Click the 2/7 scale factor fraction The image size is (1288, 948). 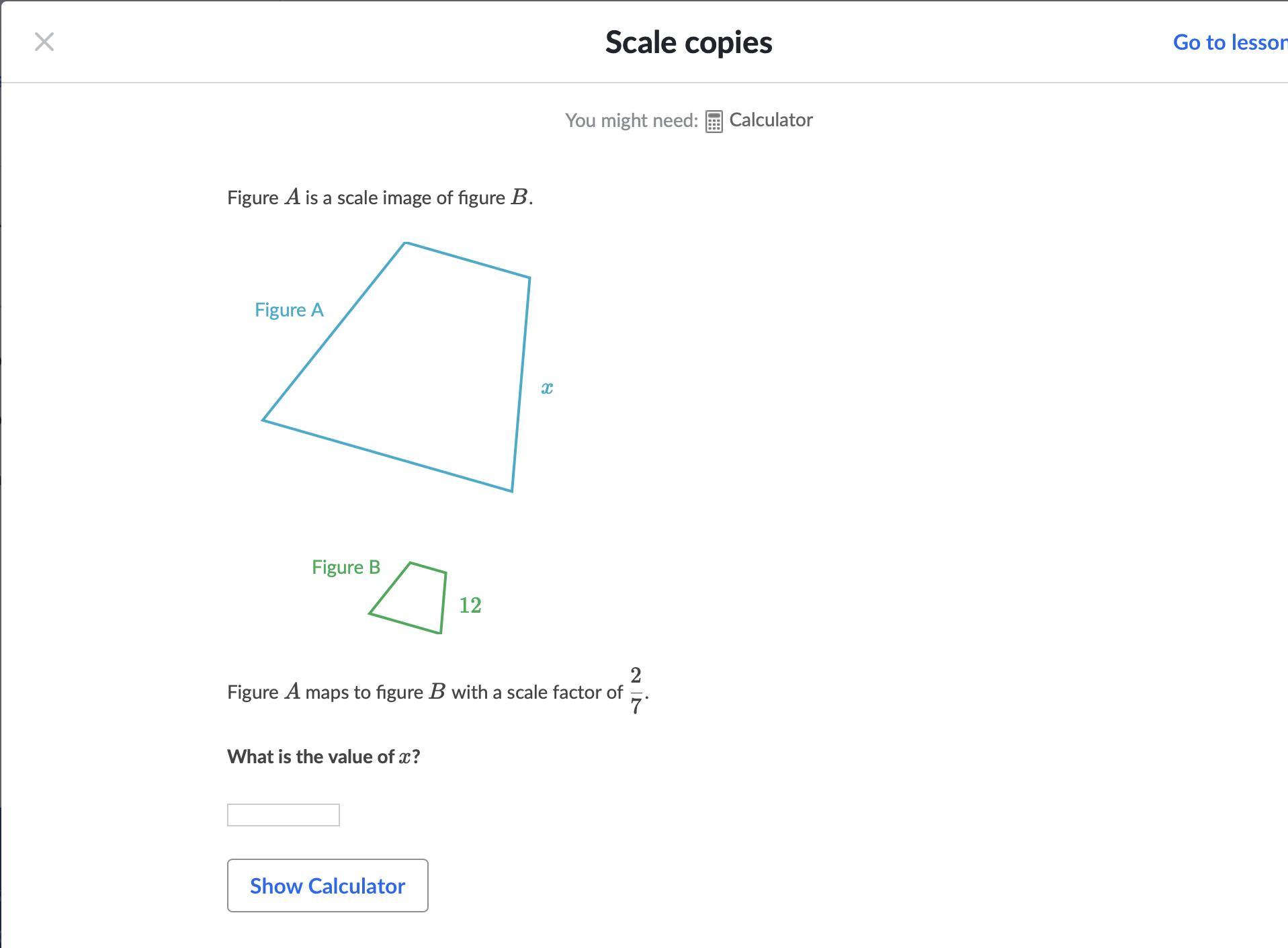636,690
